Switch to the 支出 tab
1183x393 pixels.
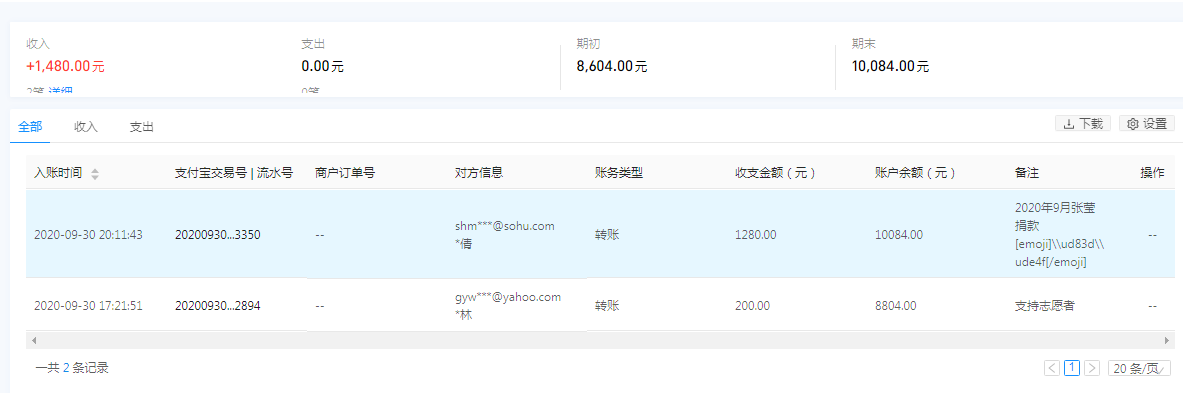142,127
